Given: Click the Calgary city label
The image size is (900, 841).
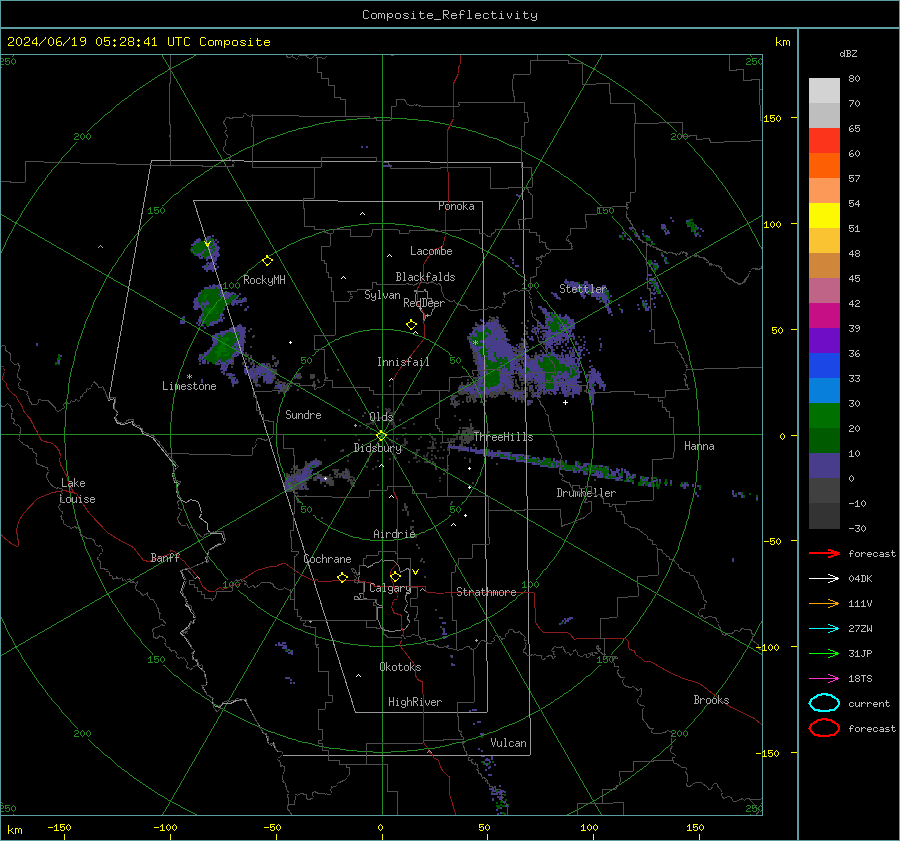Looking at the screenshot, I should [x=390, y=588].
